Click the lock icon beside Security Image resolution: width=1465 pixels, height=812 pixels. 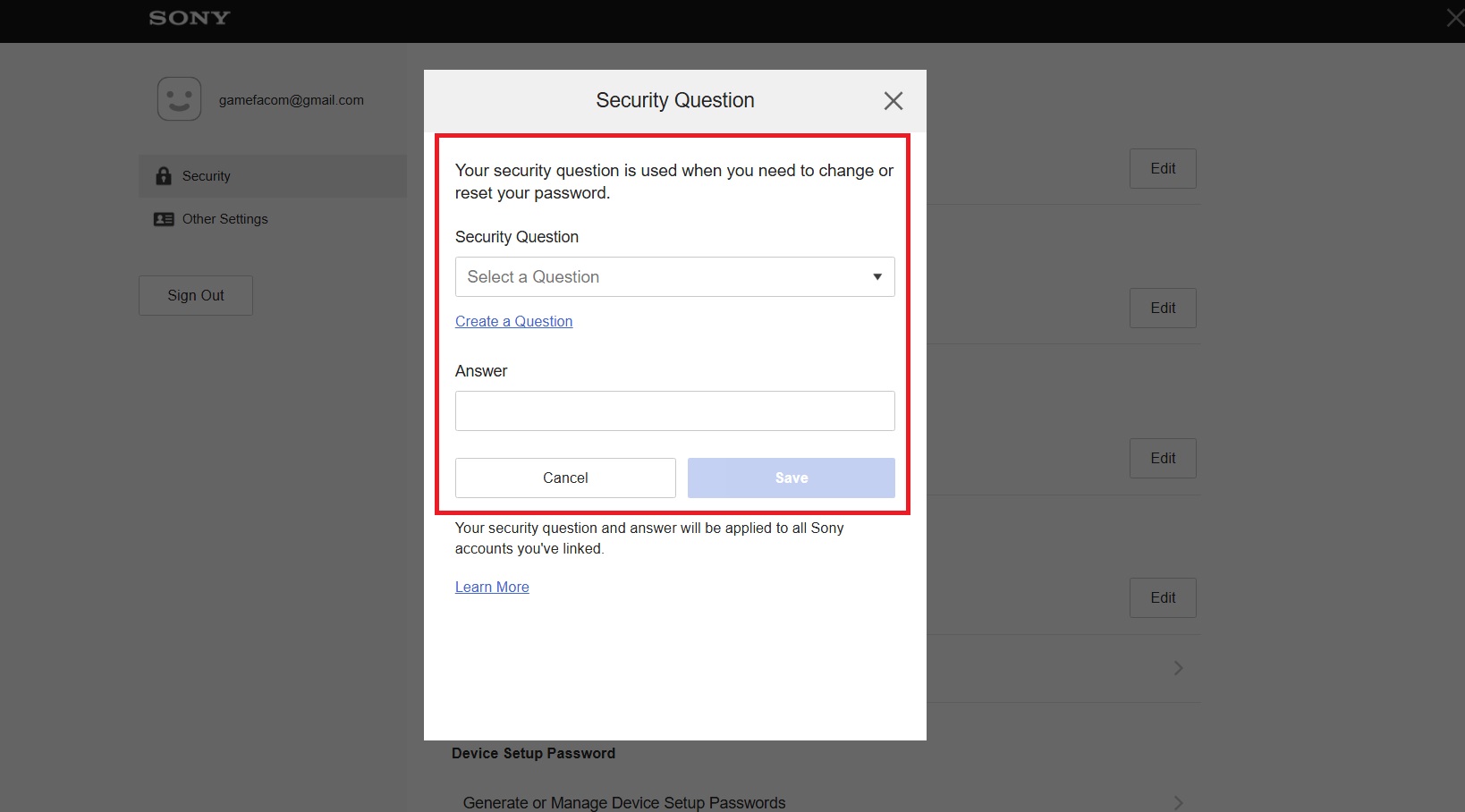tap(164, 176)
